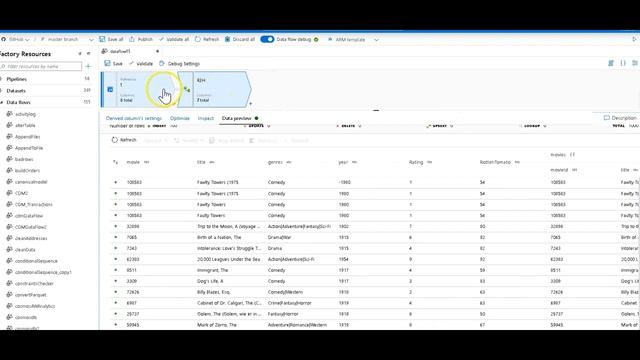The image size is (640, 360).
Task: Click the constraintsChecker data flow icon
Action: point(9,283)
